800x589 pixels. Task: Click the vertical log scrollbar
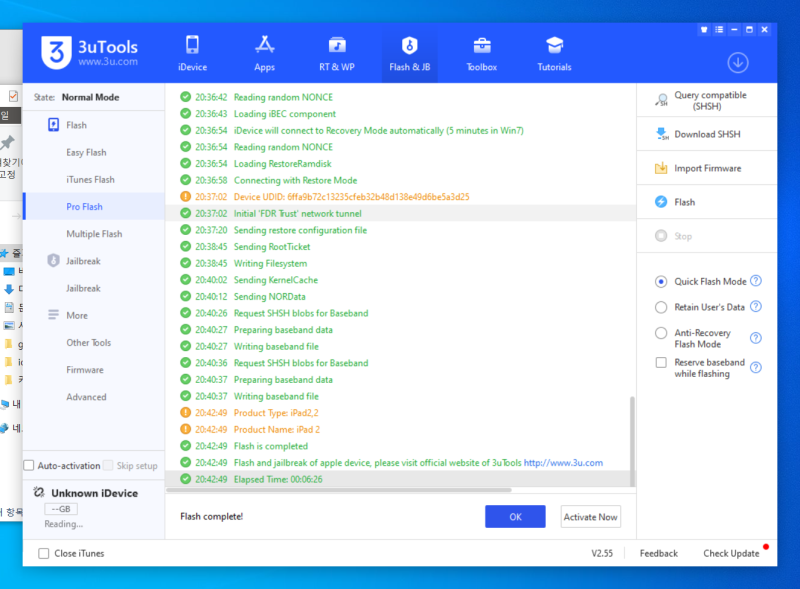pyautogui.click(x=632, y=441)
